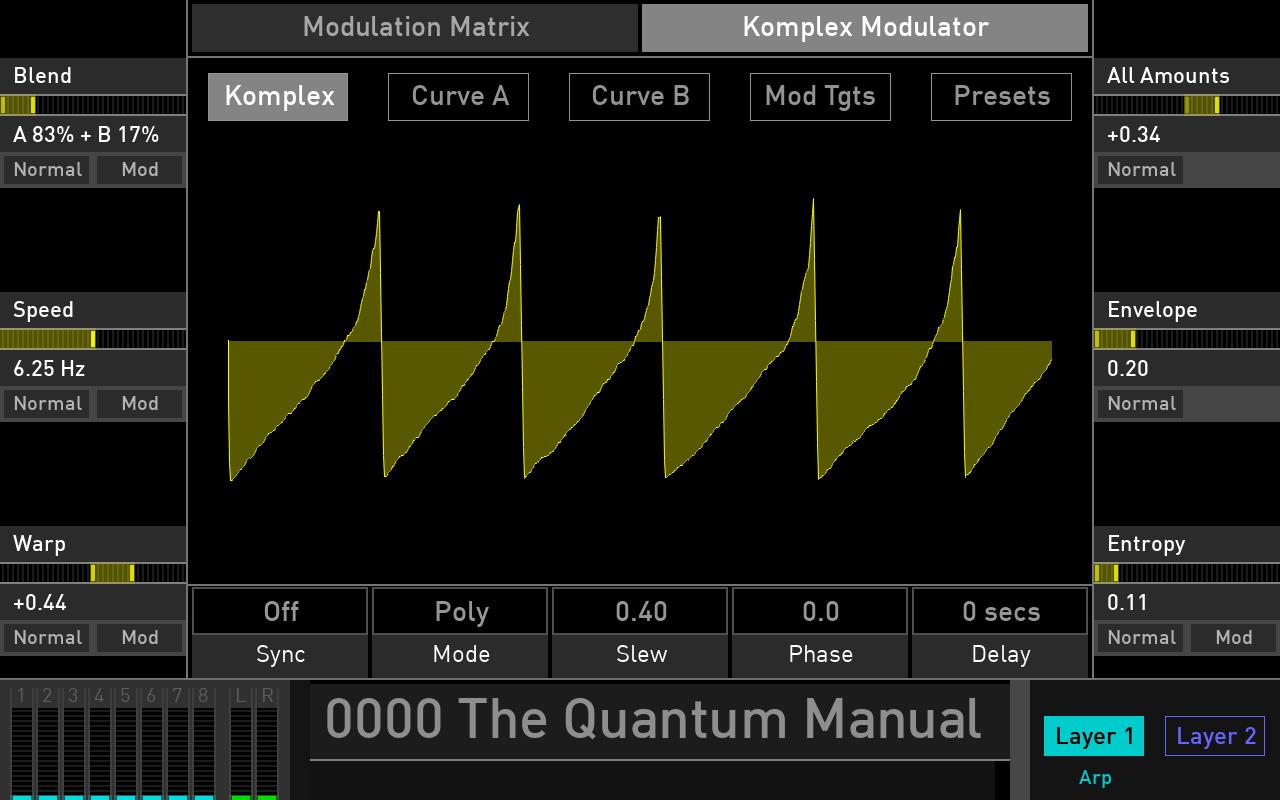
Task: Set Blend control to Normal mode
Action: pos(47,169)
